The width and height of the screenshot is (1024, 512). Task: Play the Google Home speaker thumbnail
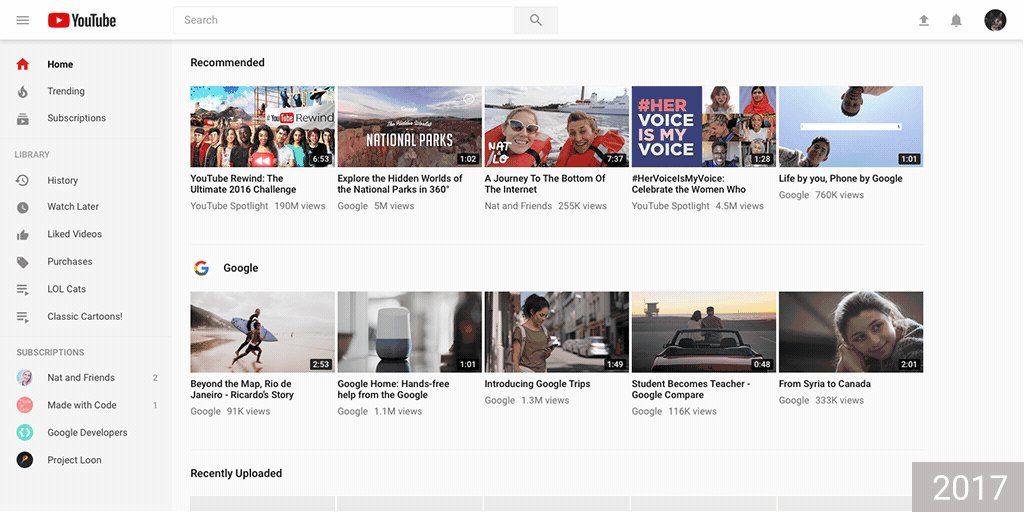pyautogui.click(x=409, y=332)
